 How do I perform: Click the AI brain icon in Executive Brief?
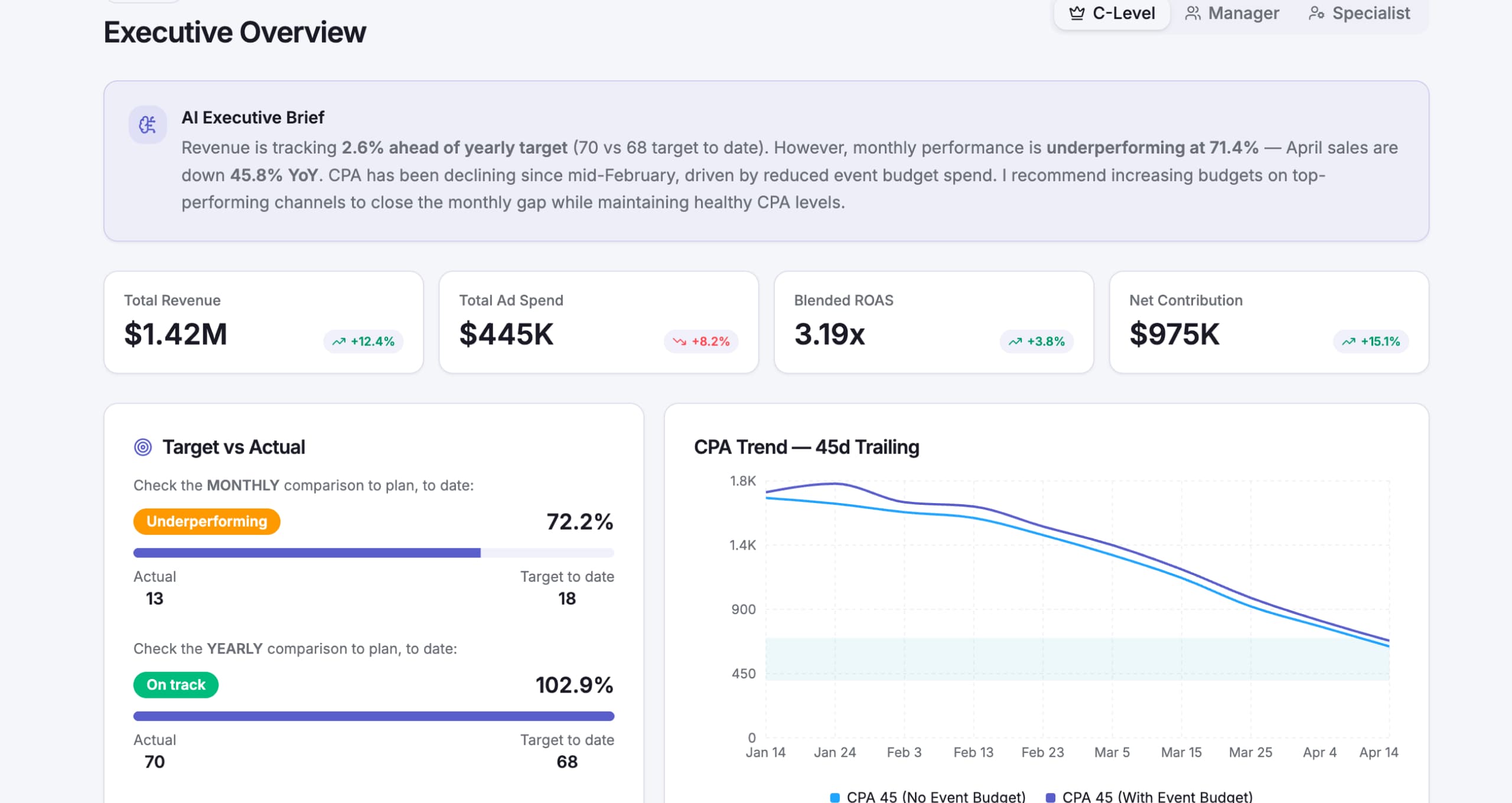(x=148, y=125)
